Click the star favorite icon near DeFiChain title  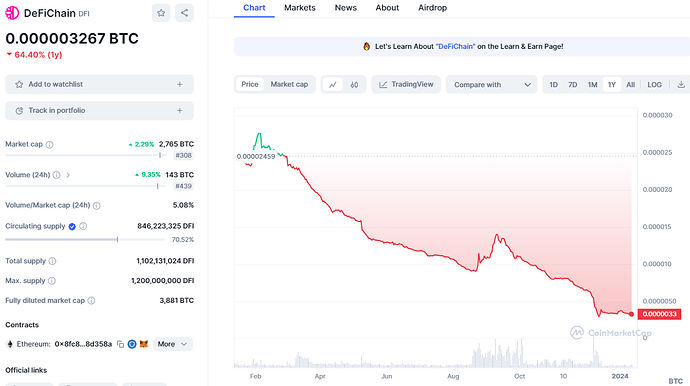click(x=161, y=13)
